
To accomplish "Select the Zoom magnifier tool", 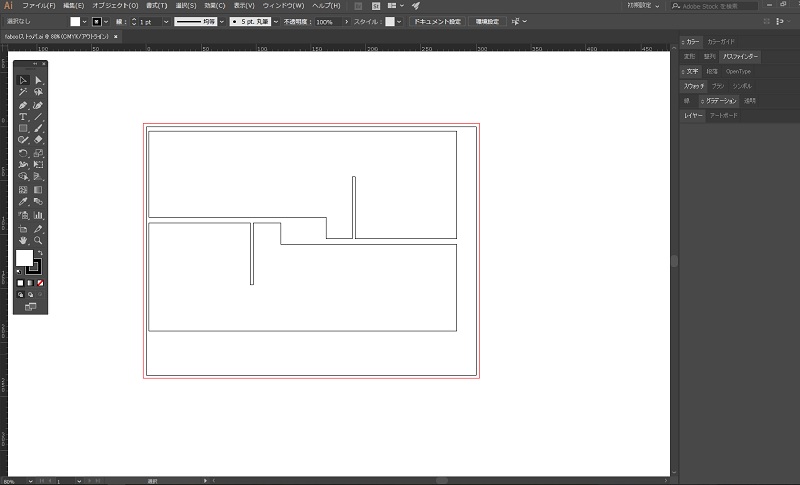I will click(x=38, y=240).
